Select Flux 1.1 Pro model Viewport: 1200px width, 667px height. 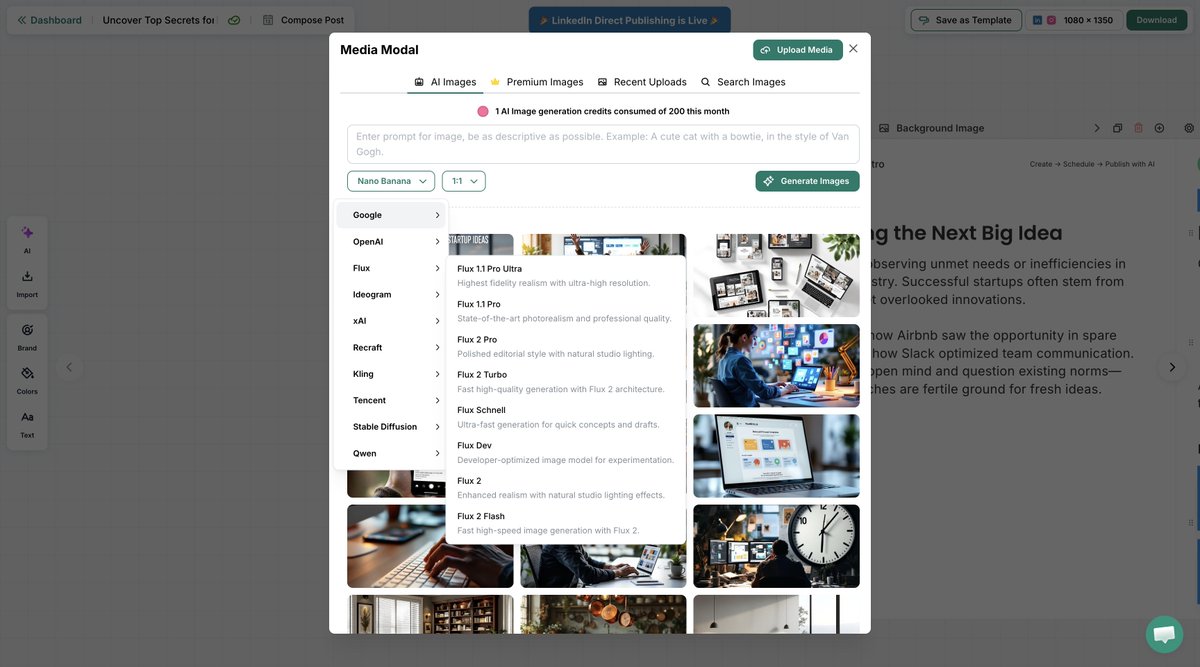(x=566, y=311)
